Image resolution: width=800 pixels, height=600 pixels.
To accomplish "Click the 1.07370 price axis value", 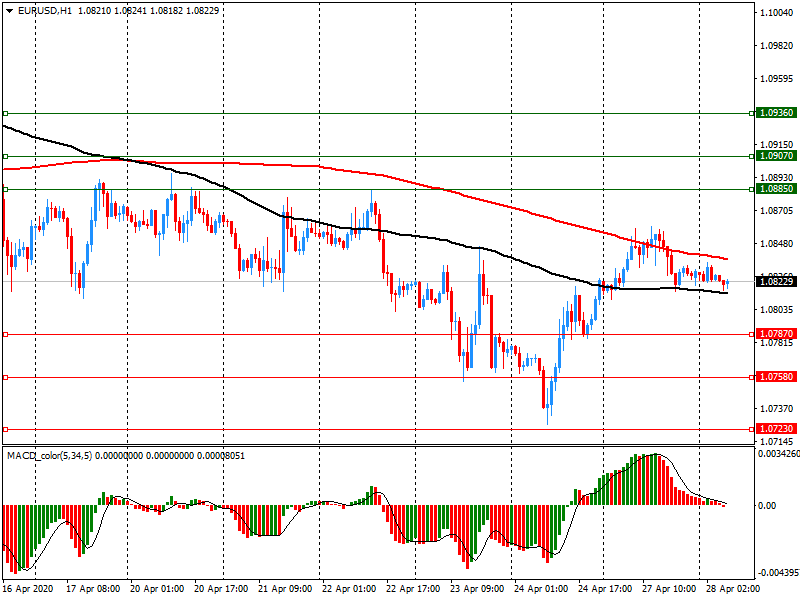I will pos(777,408).
